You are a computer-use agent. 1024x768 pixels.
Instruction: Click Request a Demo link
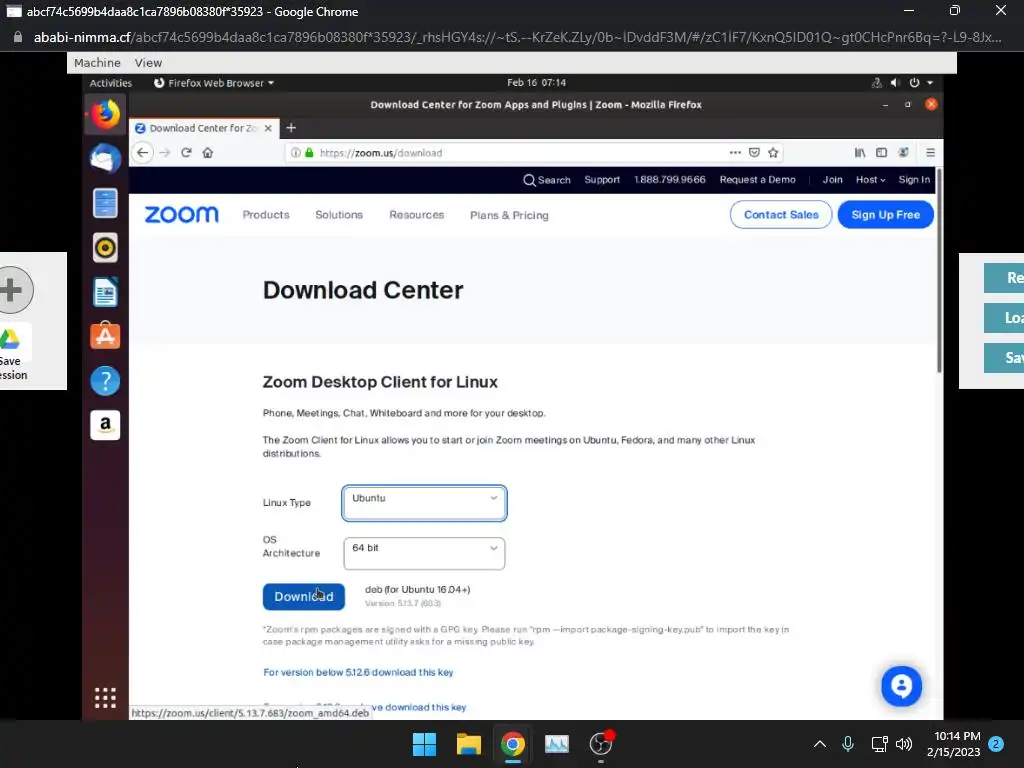[x=758, y=180]
